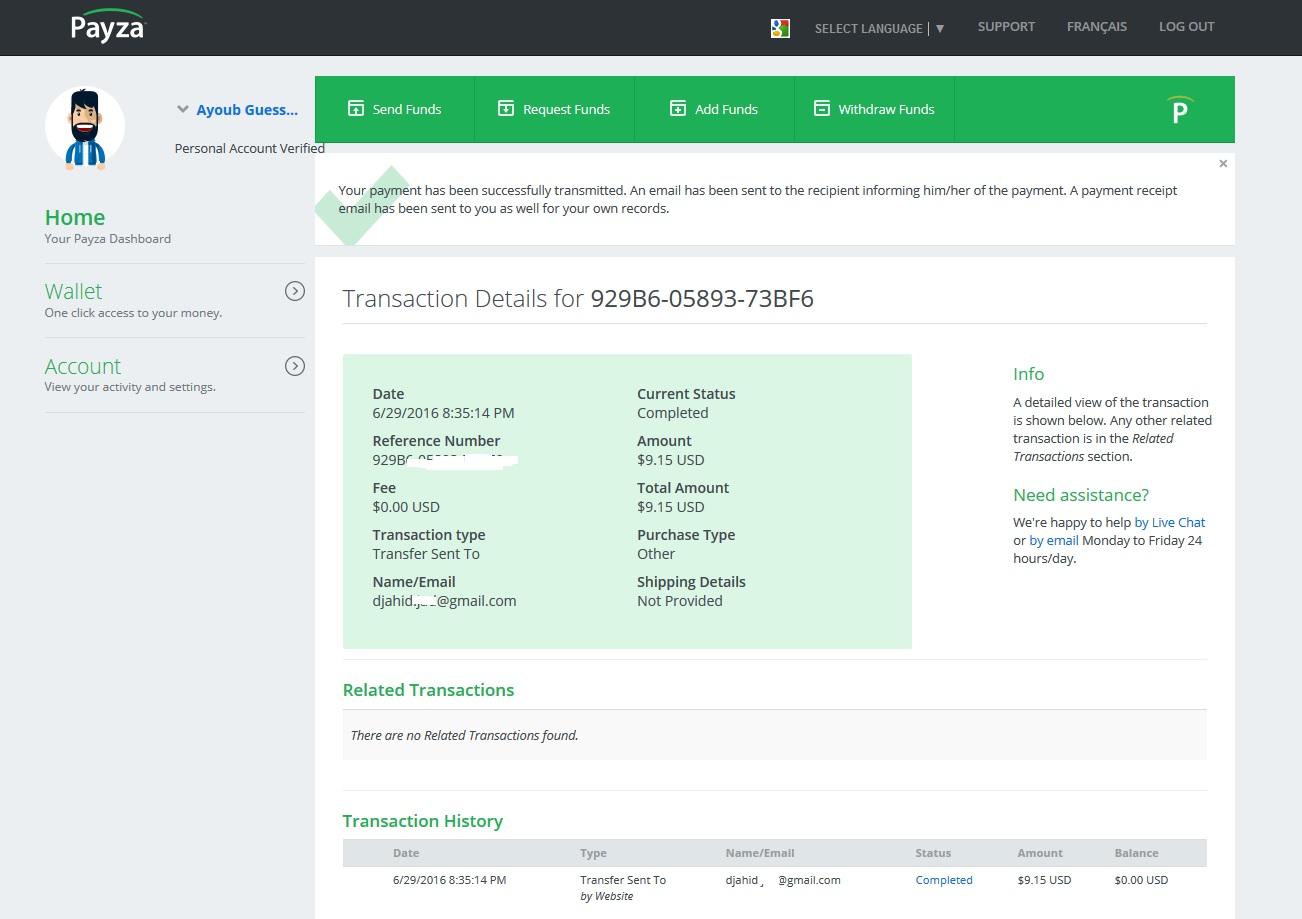This screenshot has width=1302, height=919.
Task: Click the Transfer Sent To history entry
Action: tap(623, 880)
